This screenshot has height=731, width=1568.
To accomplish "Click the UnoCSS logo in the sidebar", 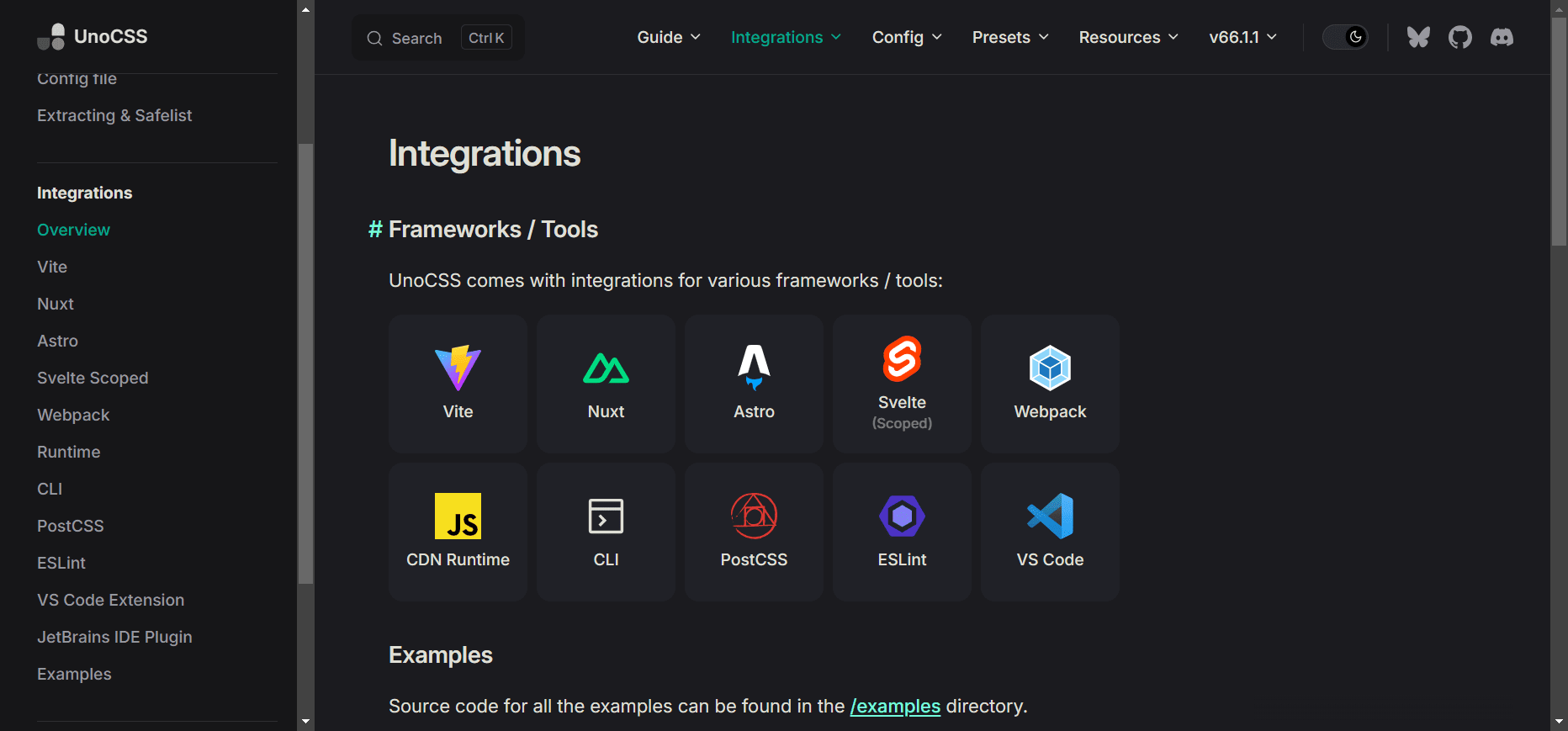I will pyautogui.click(x=93, y=36).
